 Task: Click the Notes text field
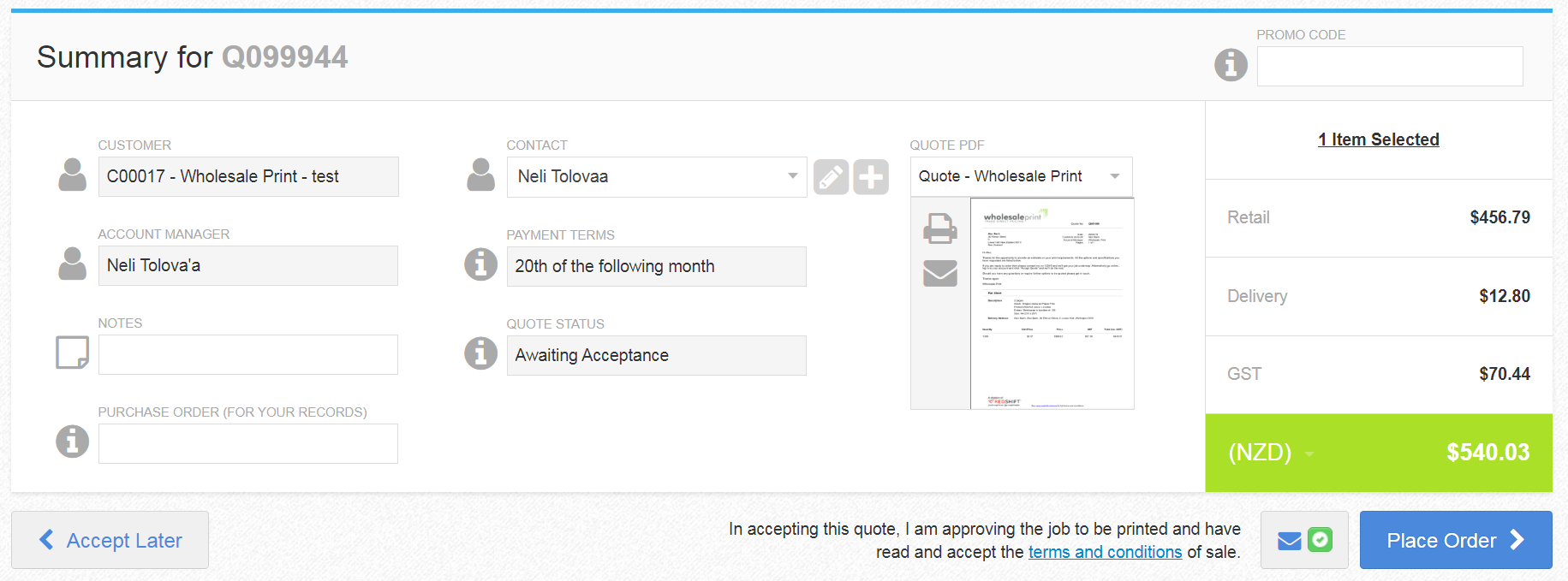(x=247, y=354)
